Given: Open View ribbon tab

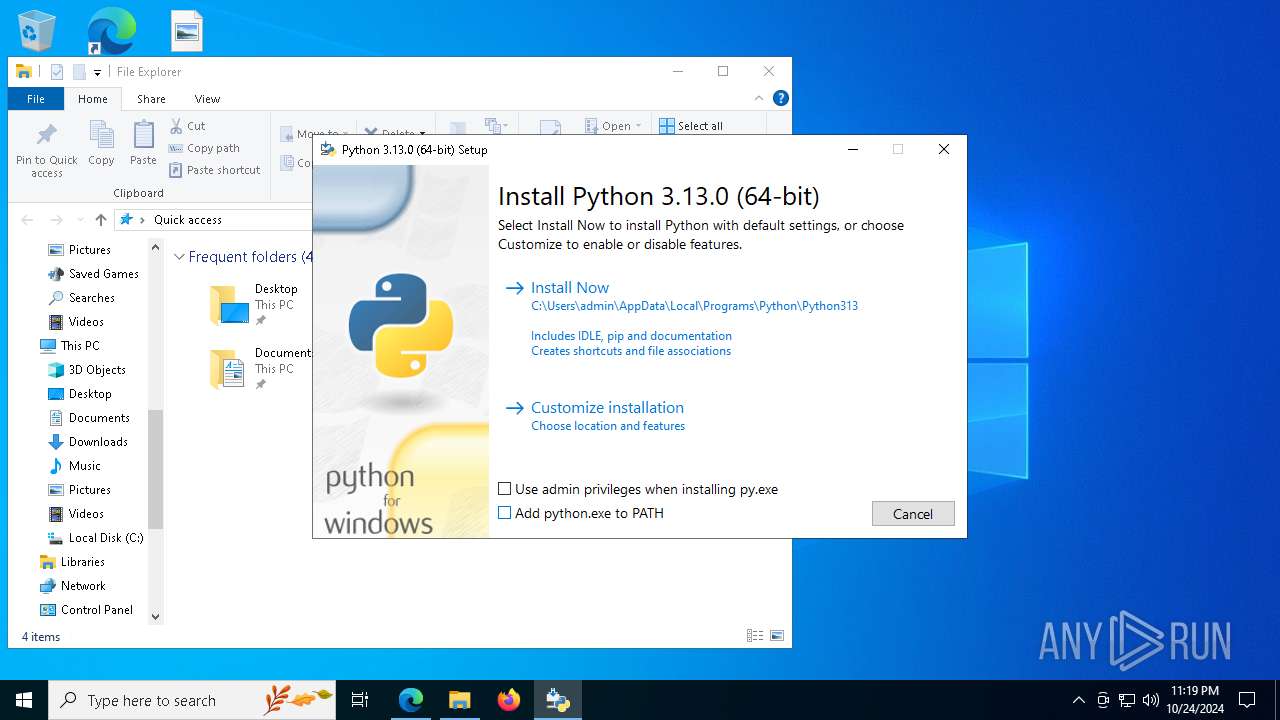Looking at the screenshot, I should click(x=207, y=99).
